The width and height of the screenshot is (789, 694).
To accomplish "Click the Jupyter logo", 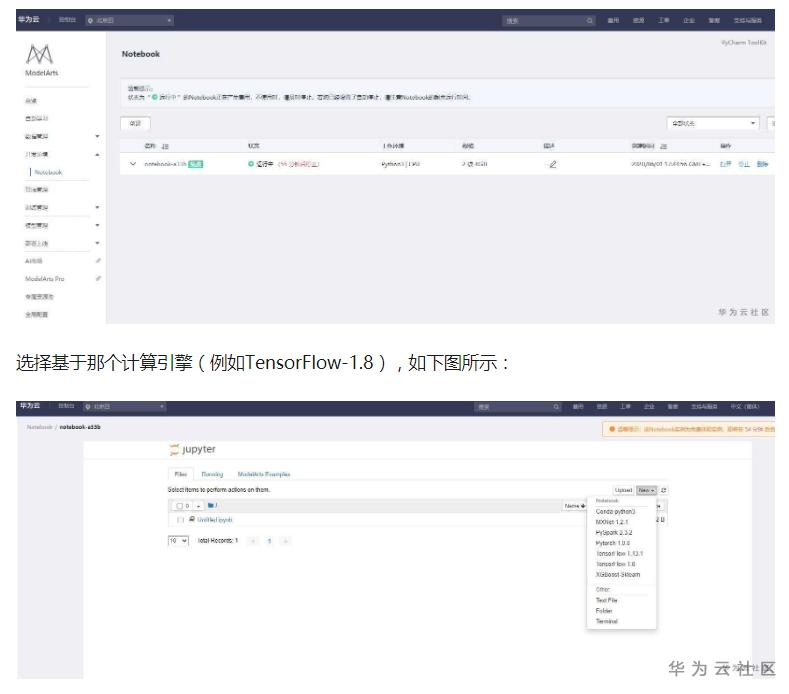I will [193, 449].
